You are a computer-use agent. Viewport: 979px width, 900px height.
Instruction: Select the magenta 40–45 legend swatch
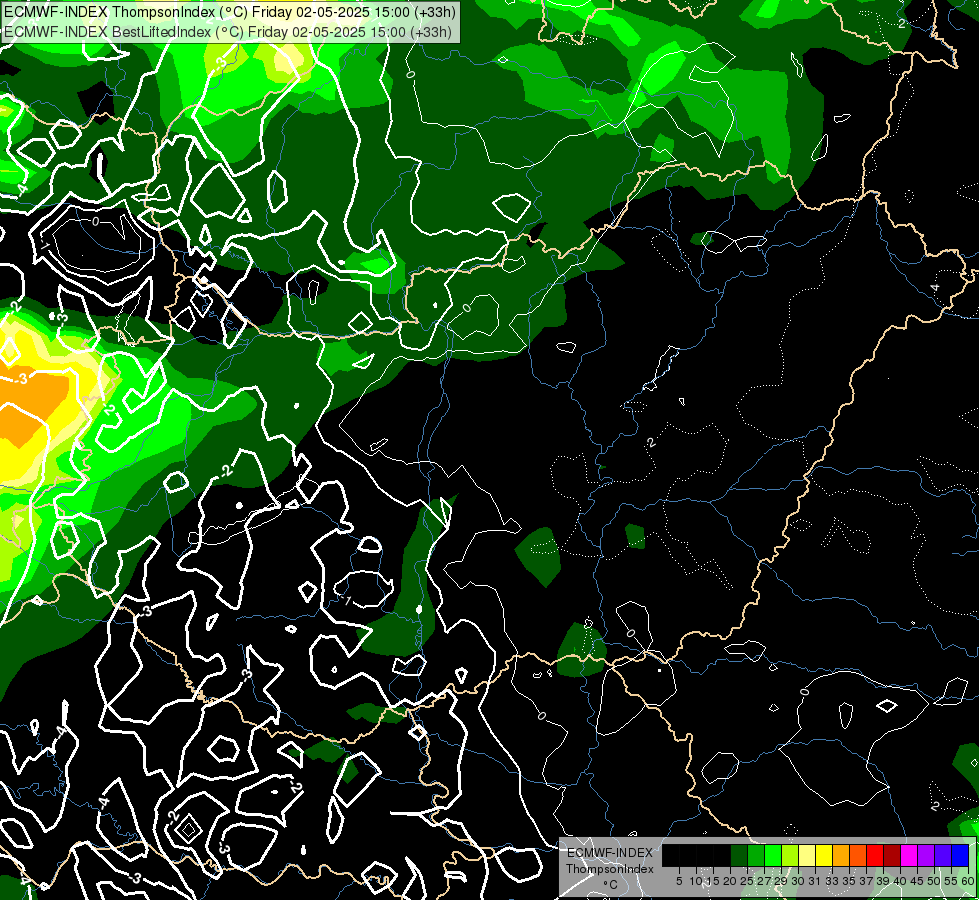909,856
